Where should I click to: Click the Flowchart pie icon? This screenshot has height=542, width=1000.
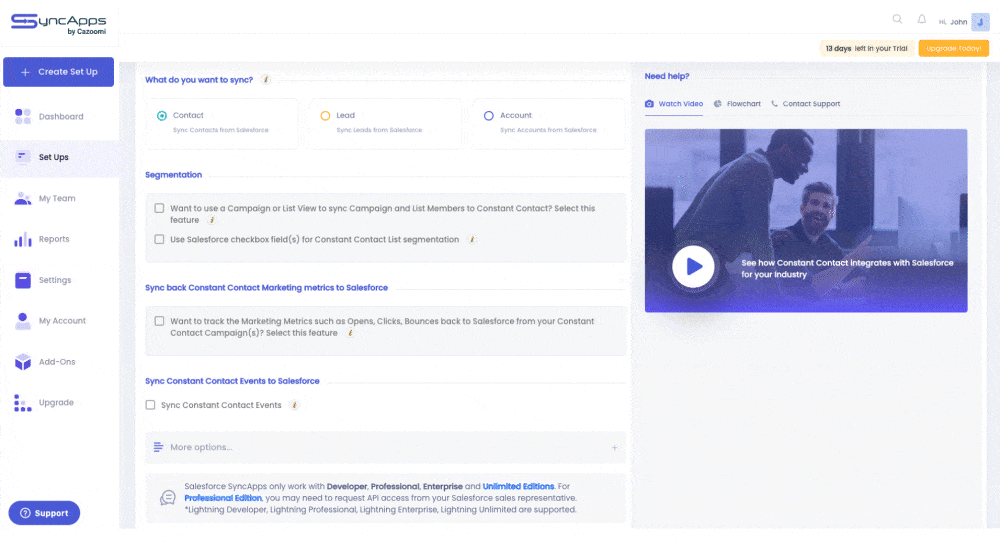(x=717, y=104)
